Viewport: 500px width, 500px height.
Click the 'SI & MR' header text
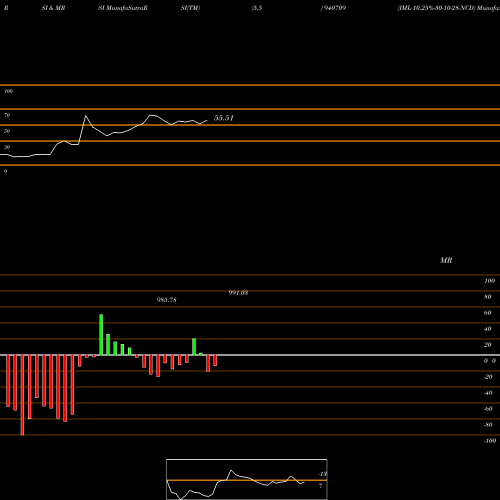[53, 8]
